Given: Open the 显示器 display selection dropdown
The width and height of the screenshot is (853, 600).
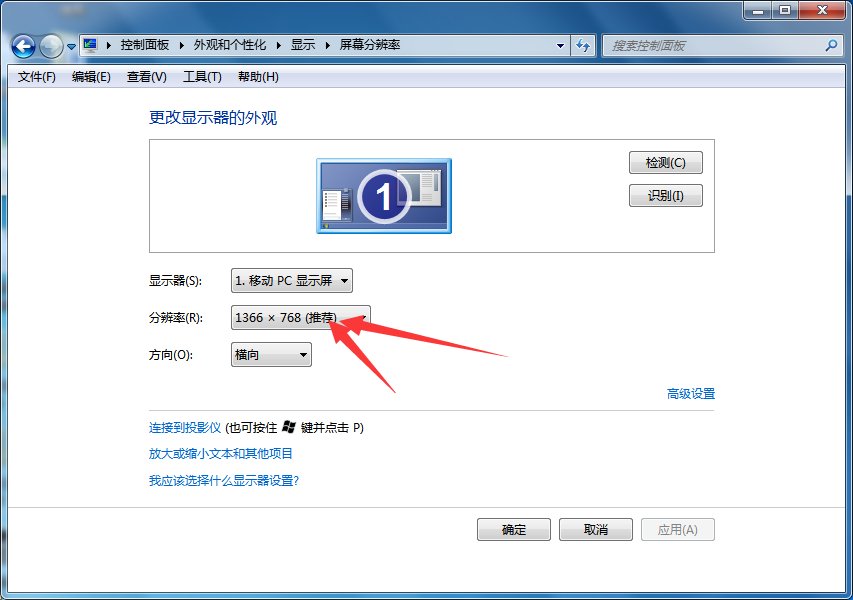Looking at the screenshot, I should 292,281.
